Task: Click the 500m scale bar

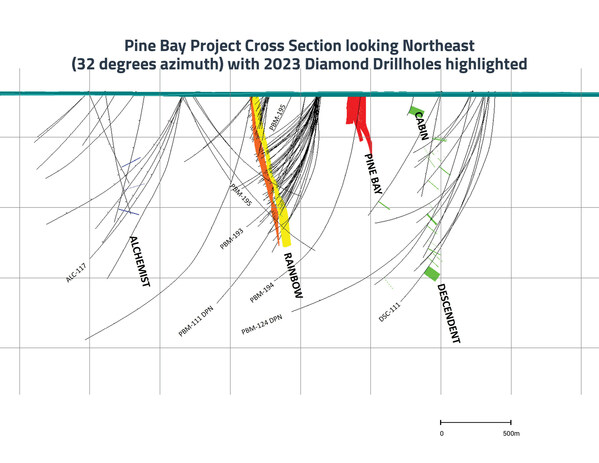Action: [x=476, y=423]
